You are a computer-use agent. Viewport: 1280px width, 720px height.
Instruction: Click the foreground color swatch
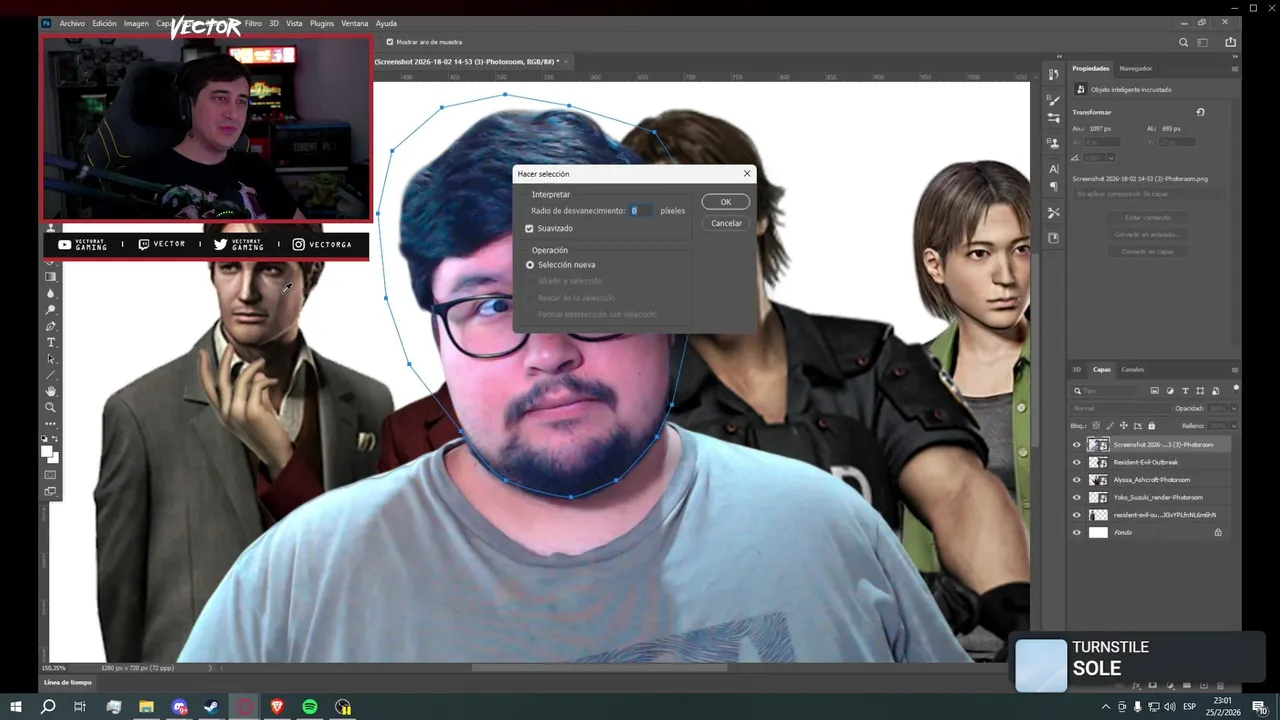click(47, 452)
